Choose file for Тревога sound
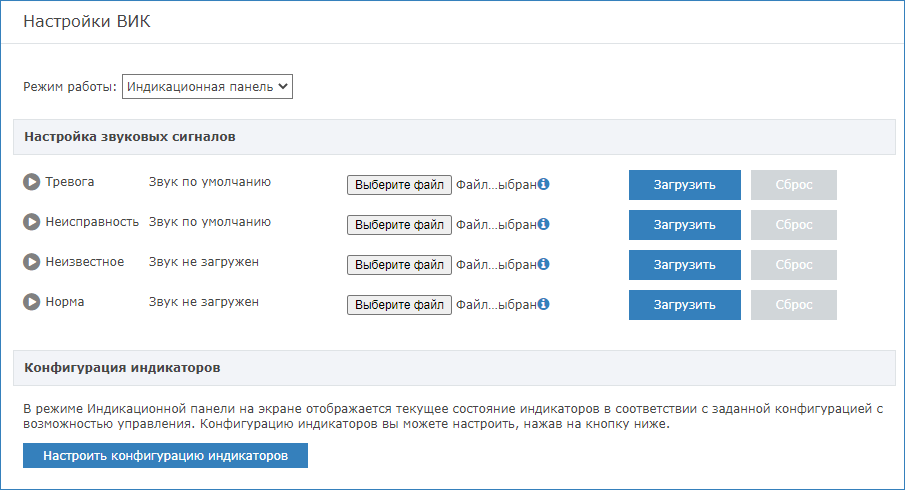The width and height of the screenshot is (905, 490). [x=399, y=185]
